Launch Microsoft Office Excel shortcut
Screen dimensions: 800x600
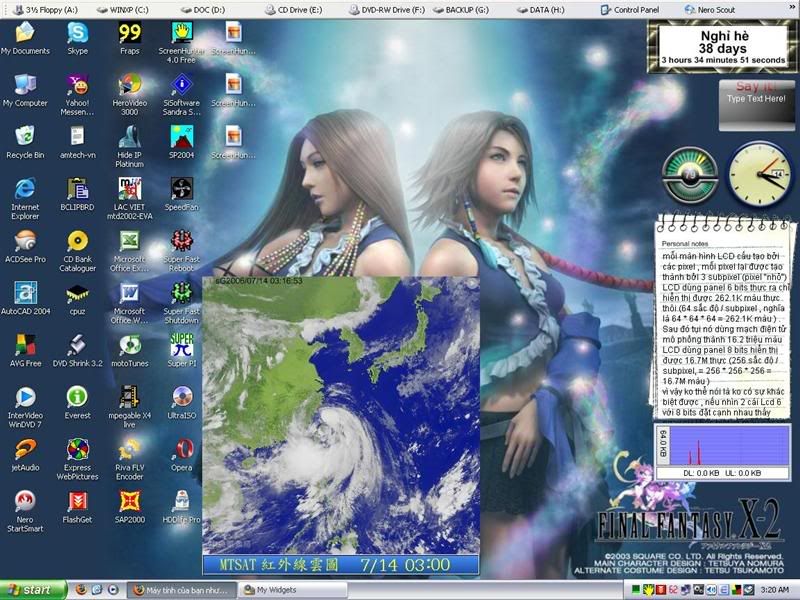coord(130,251)
